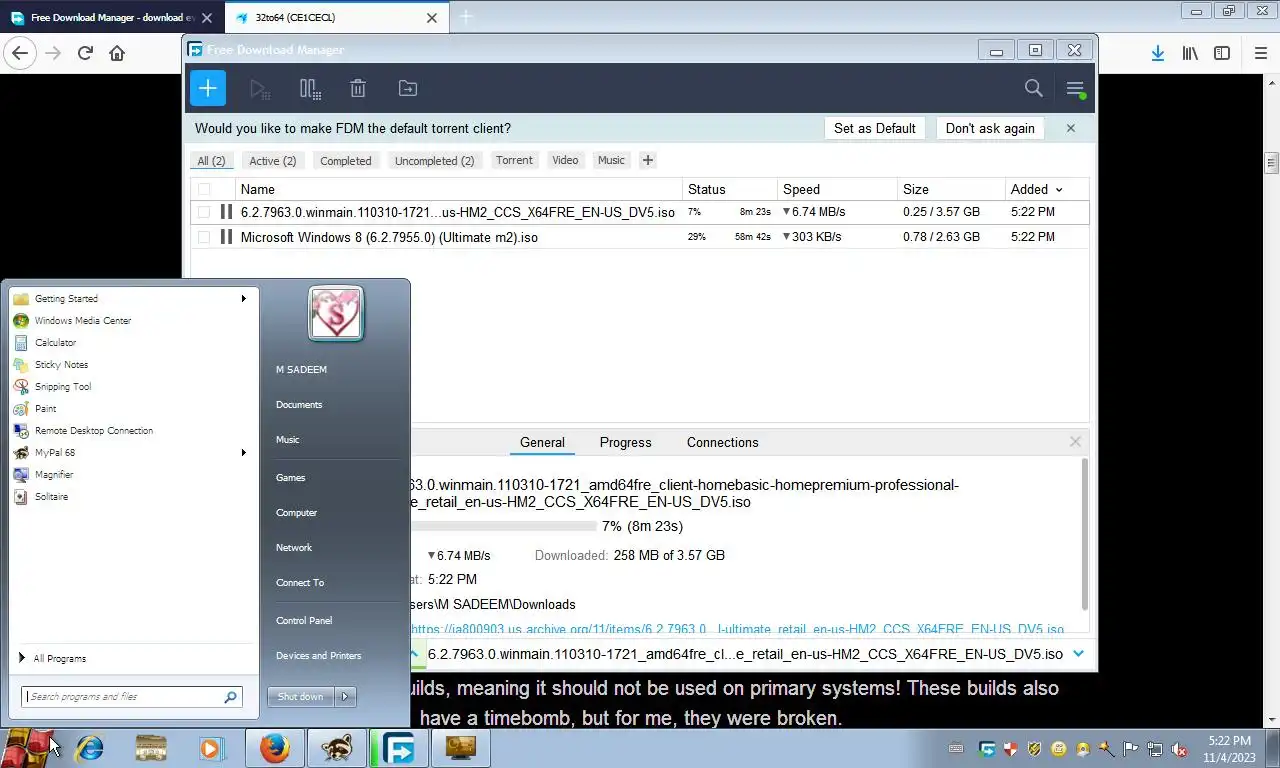Open shut down options arrow
The height and width of the screenshot is (768, 1280).
[345, 696]
